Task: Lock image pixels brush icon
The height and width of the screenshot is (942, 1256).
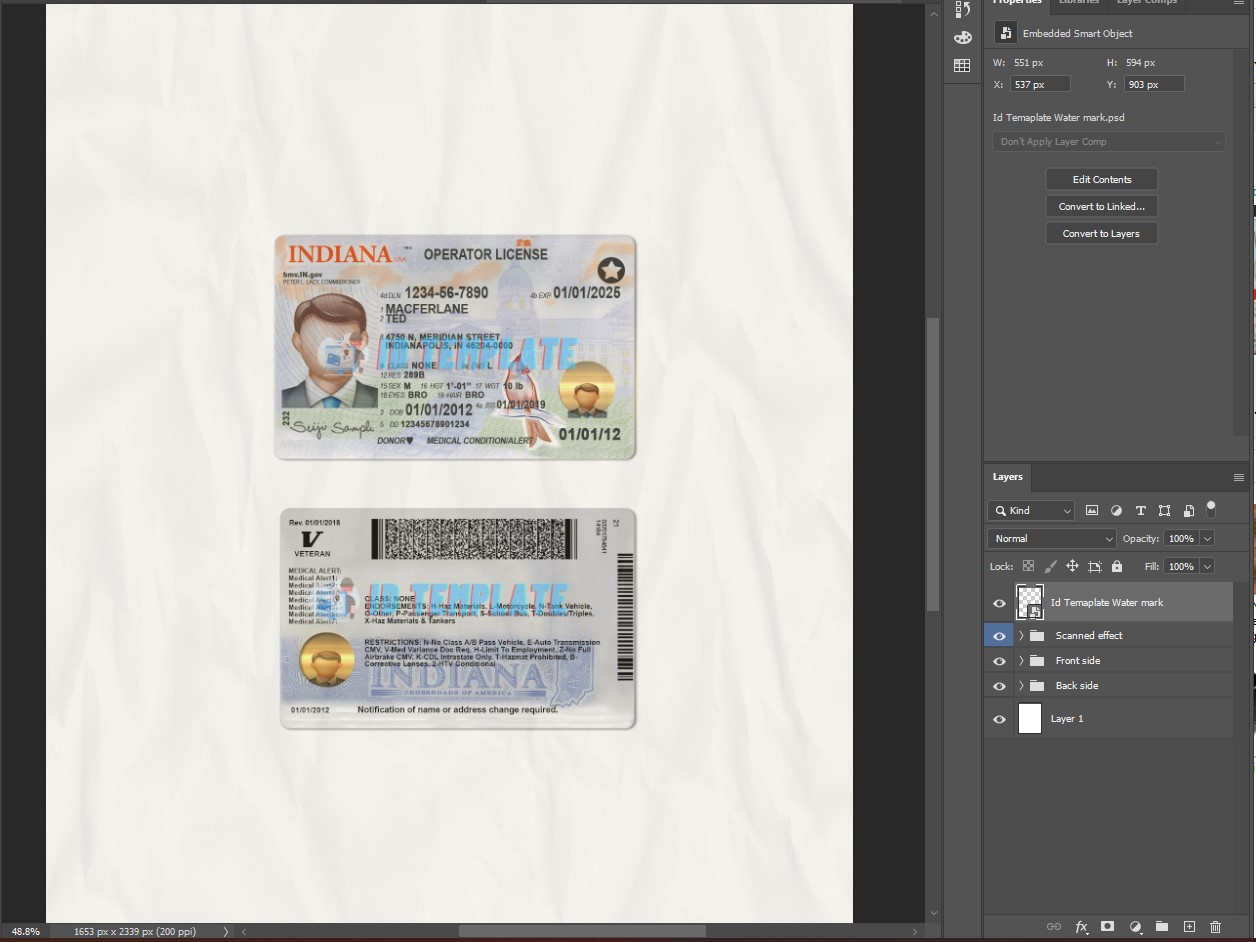Action: click(x=1050, y=566)
